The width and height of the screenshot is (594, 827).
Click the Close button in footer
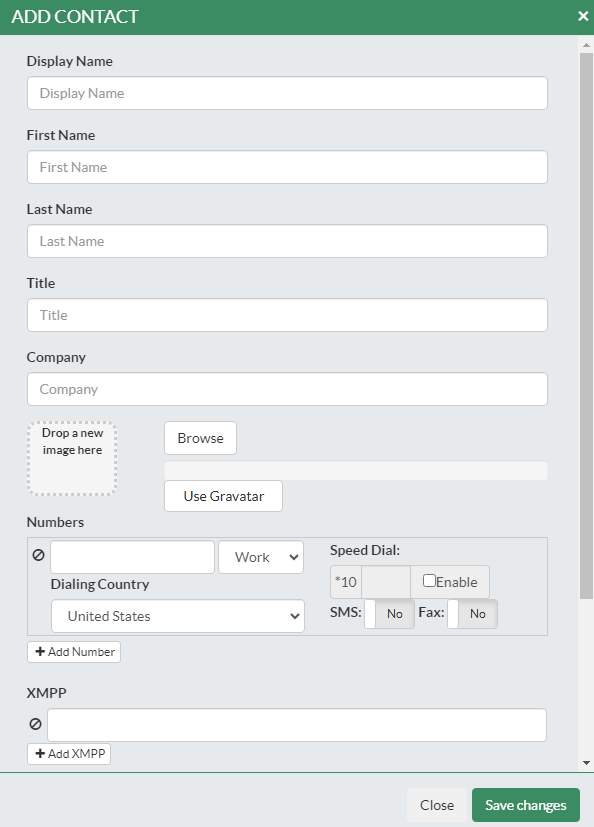[437, 805]
